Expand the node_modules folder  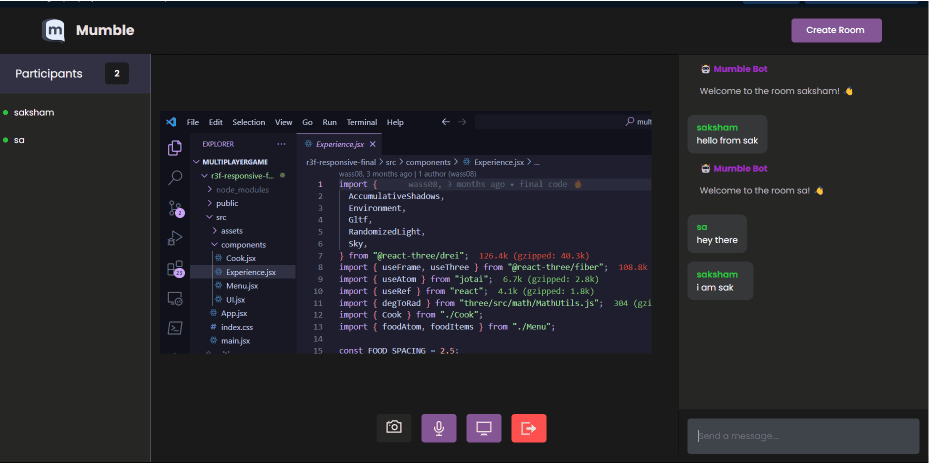coord(242,190)
